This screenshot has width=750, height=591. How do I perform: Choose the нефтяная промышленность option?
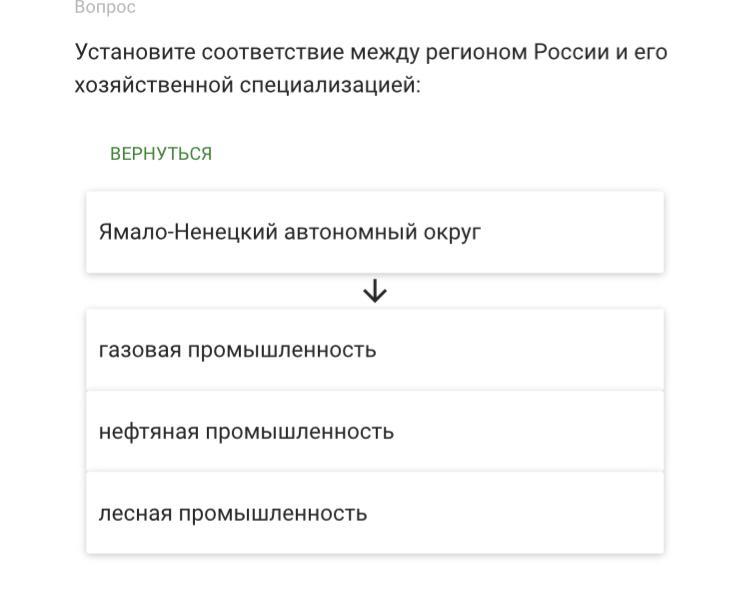[x=374, y=432]
